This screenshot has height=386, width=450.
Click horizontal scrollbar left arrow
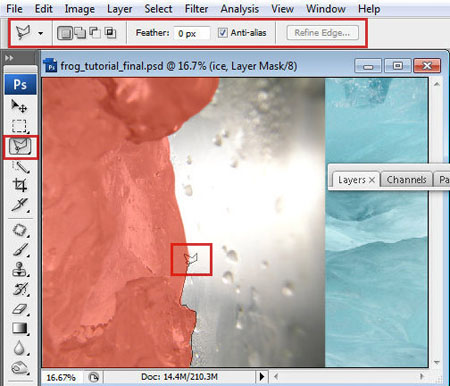pos(276,377)
